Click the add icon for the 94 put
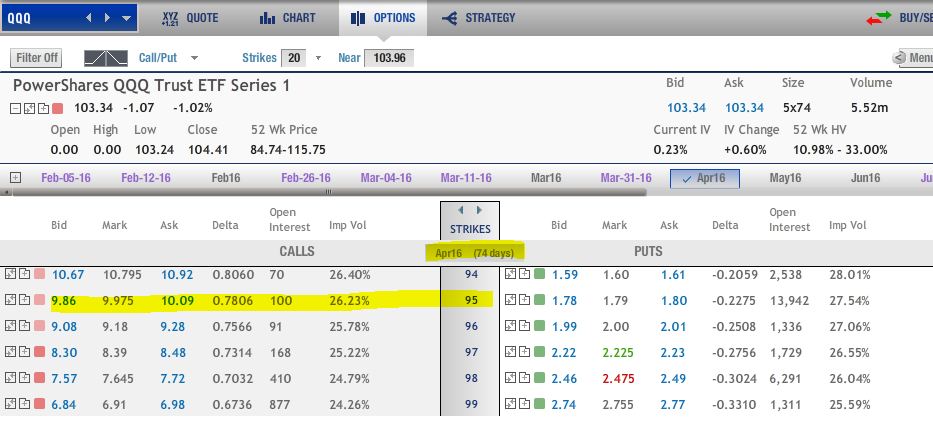This screenshot has height=422, width=933. [524, 274]
